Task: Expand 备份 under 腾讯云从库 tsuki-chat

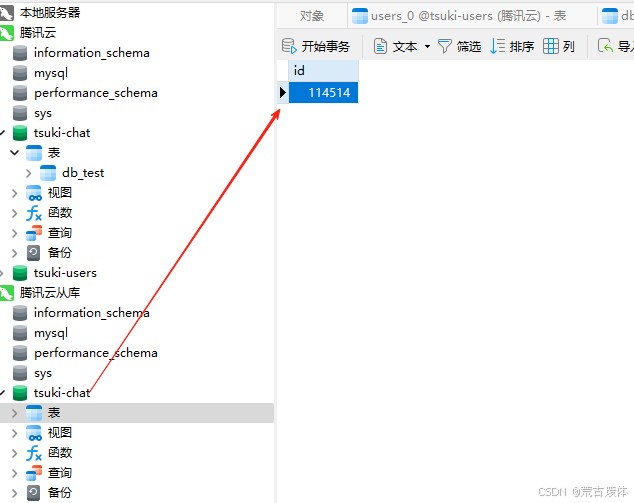Action: (15, 493)
